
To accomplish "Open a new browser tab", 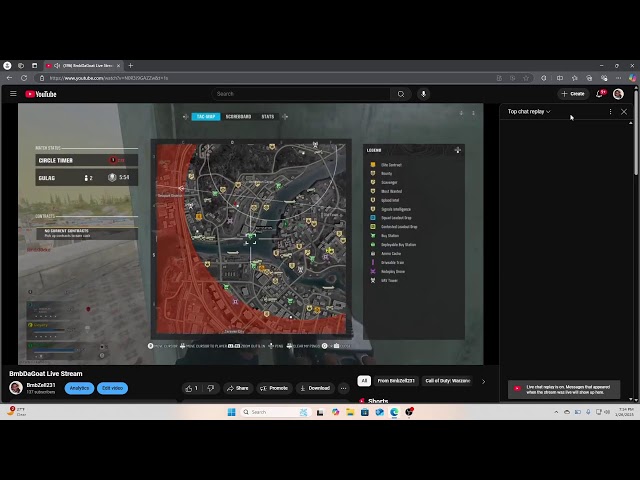I will [131, 66].
